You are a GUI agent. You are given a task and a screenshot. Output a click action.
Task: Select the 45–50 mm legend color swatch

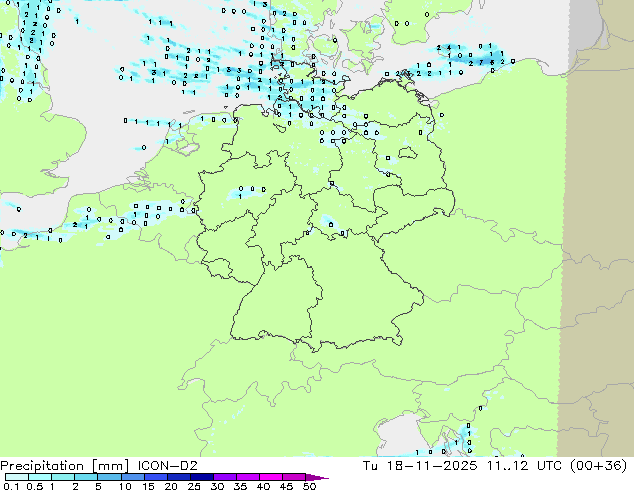(x=294, y=477)
